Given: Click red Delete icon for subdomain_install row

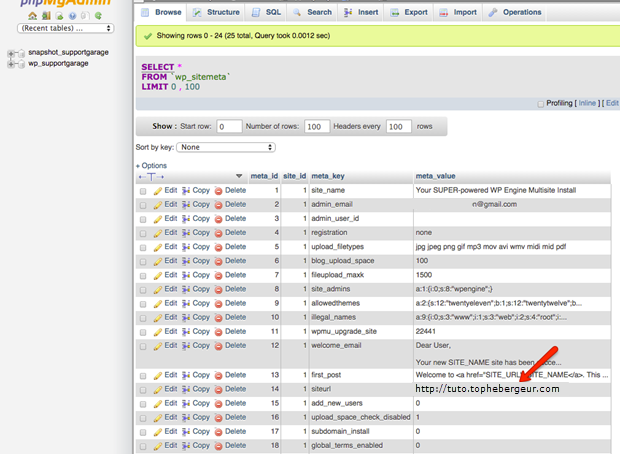Looking at the screenshot, I should point(218,432).
